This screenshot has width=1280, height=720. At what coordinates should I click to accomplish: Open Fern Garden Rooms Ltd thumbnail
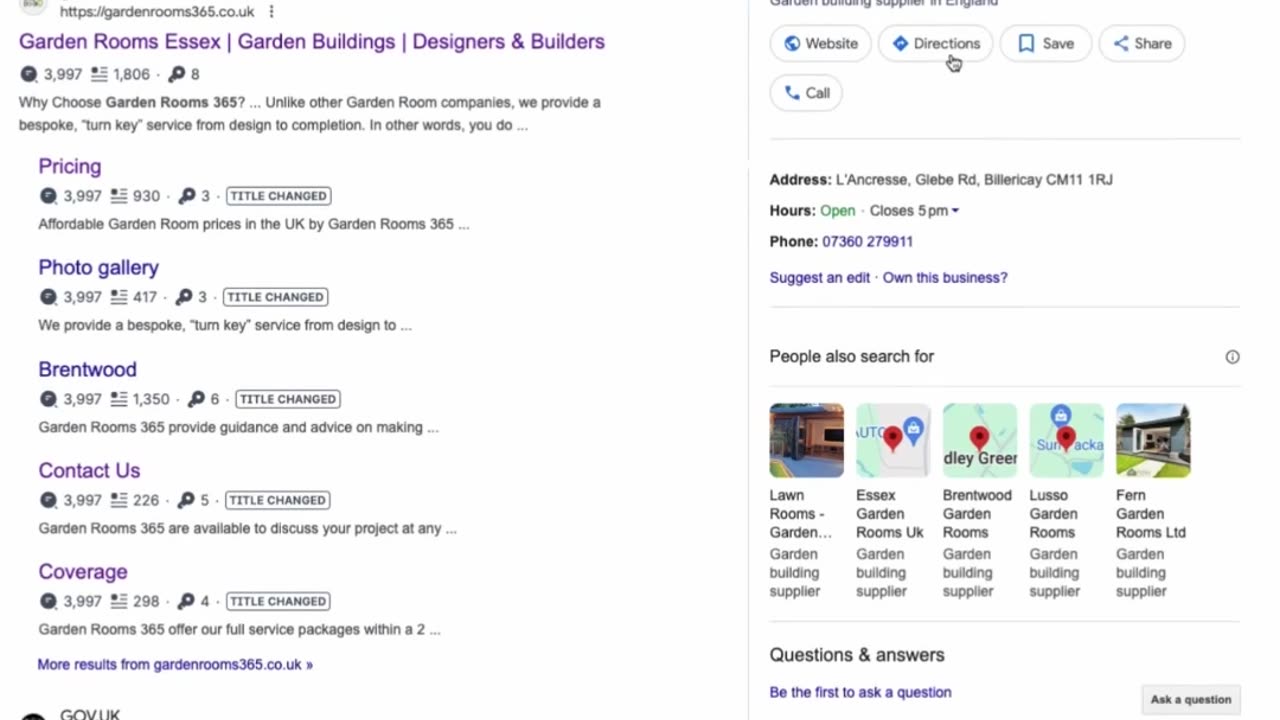point(1153,441)
